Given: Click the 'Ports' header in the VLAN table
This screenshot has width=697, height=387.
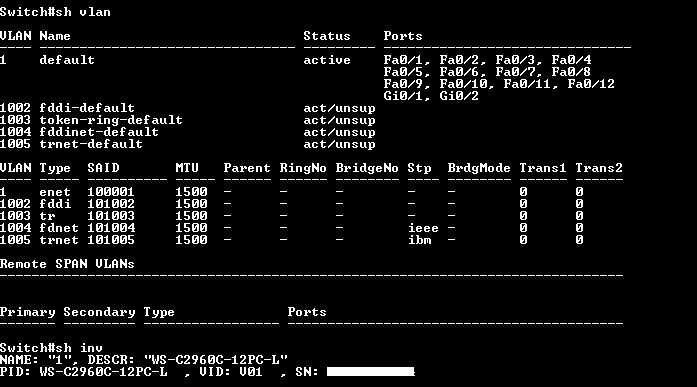Looking at the screenshot, I should [x=403, y=36].
